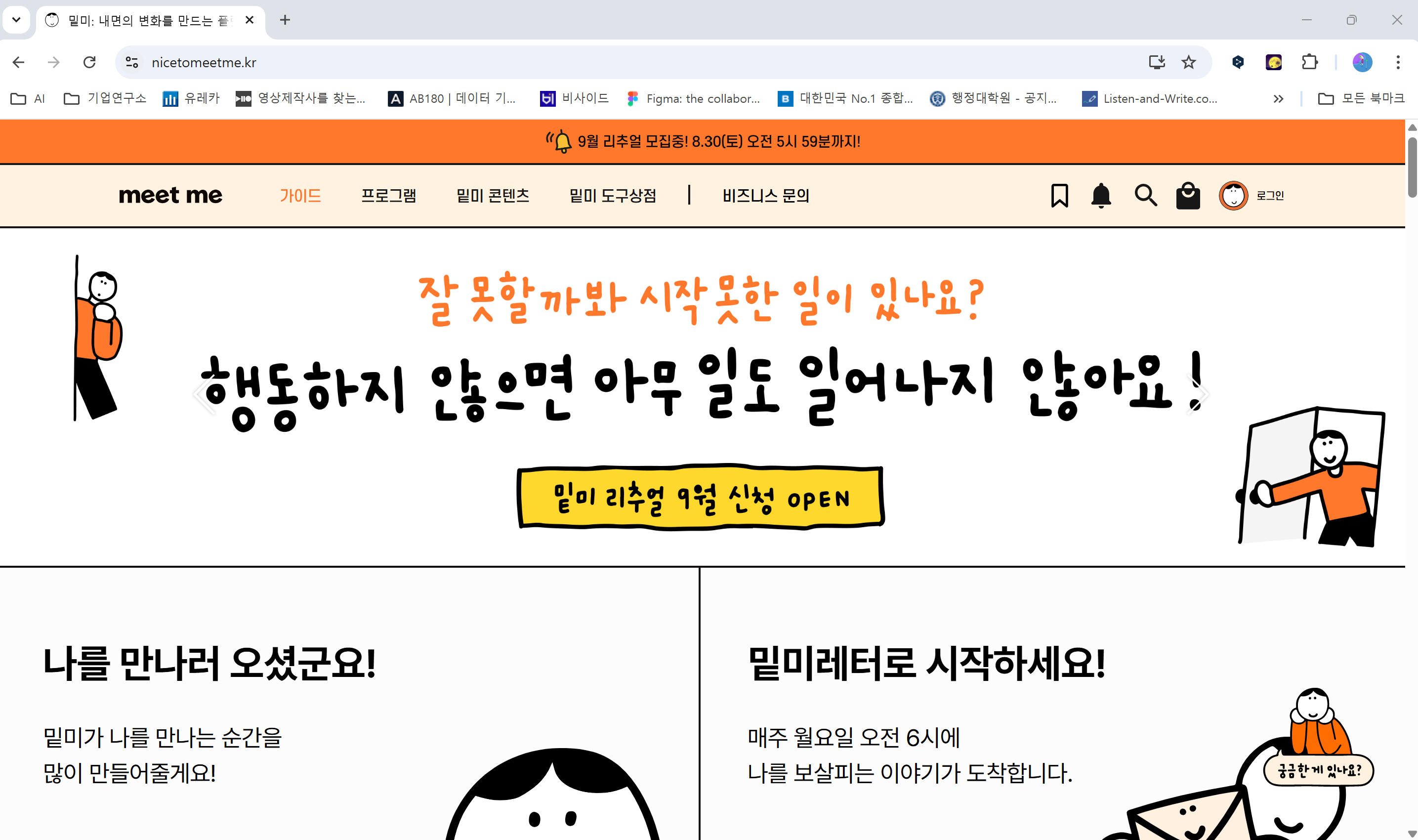Image resolution: width=1418 pixels, height=840 pixels.
Task: Click the profile avatar icon beside 로그인
Action: coord(1233,196)
